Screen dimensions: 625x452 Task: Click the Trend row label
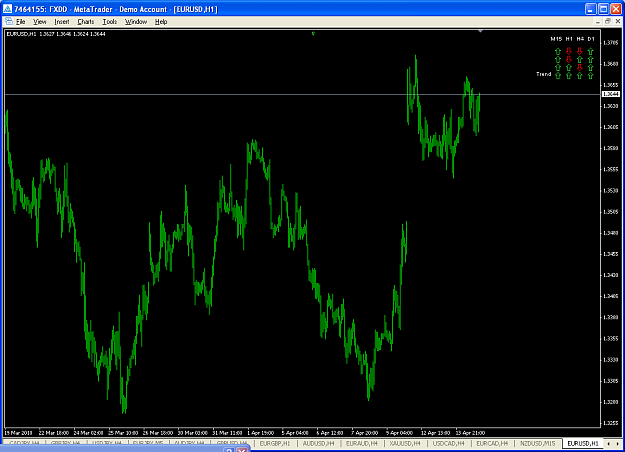(543, 74)
